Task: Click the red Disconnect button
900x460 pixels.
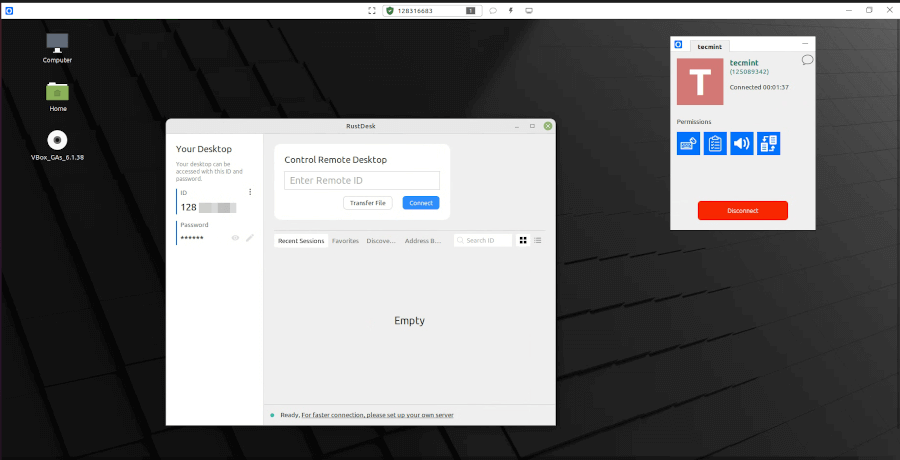Action: coord(743,211)
